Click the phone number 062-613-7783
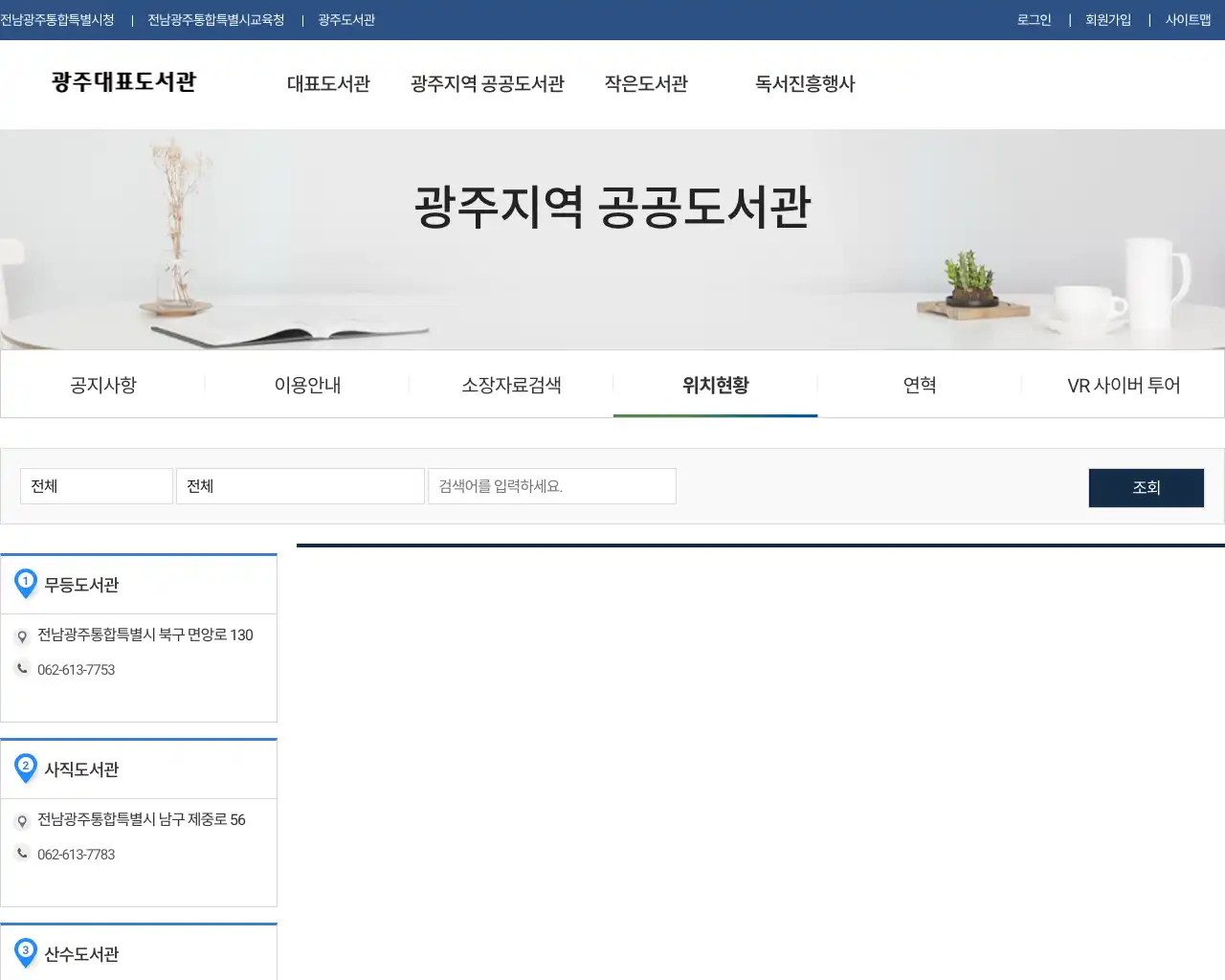 76,855
